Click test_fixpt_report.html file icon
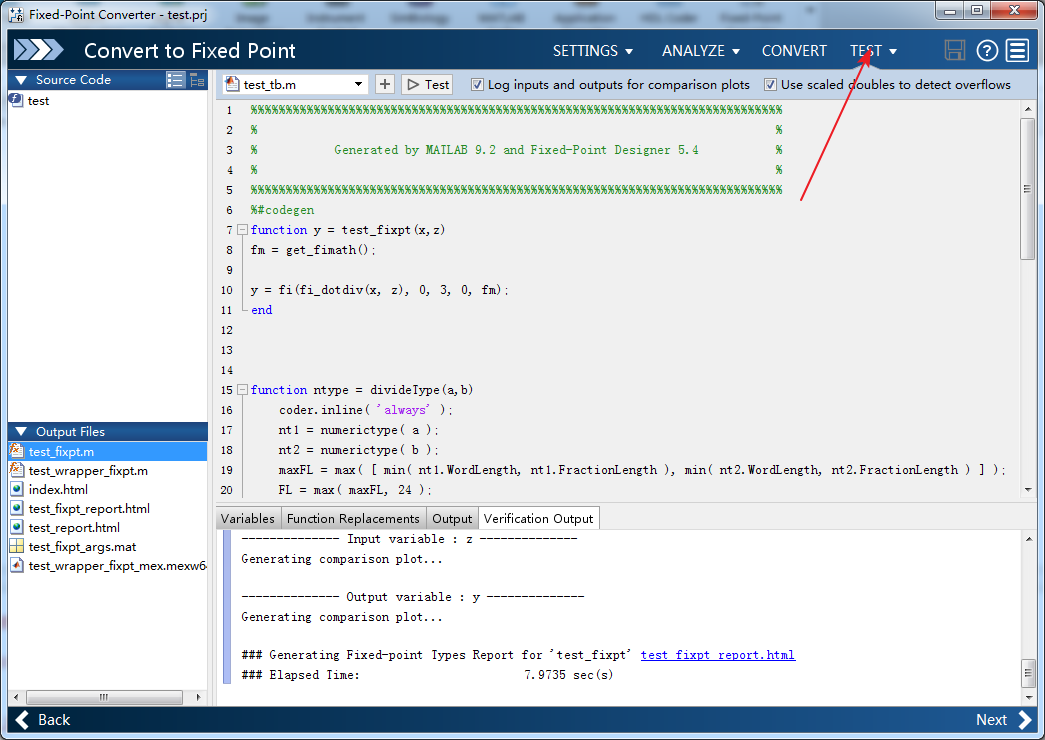This screenshot has width=1045, height=740. [17, 508]
